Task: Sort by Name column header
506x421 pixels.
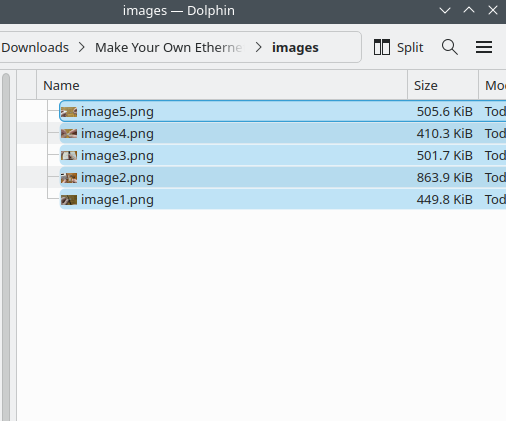Action: (222, 85)
